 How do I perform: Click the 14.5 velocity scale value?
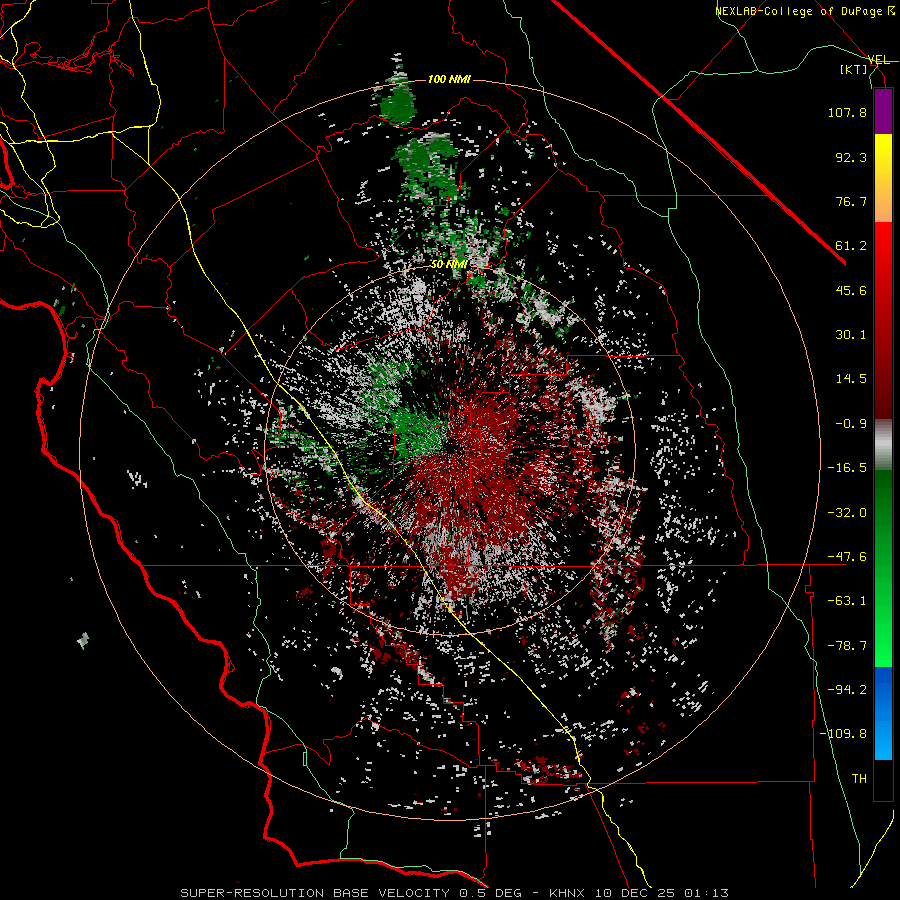tap(851, 379)
